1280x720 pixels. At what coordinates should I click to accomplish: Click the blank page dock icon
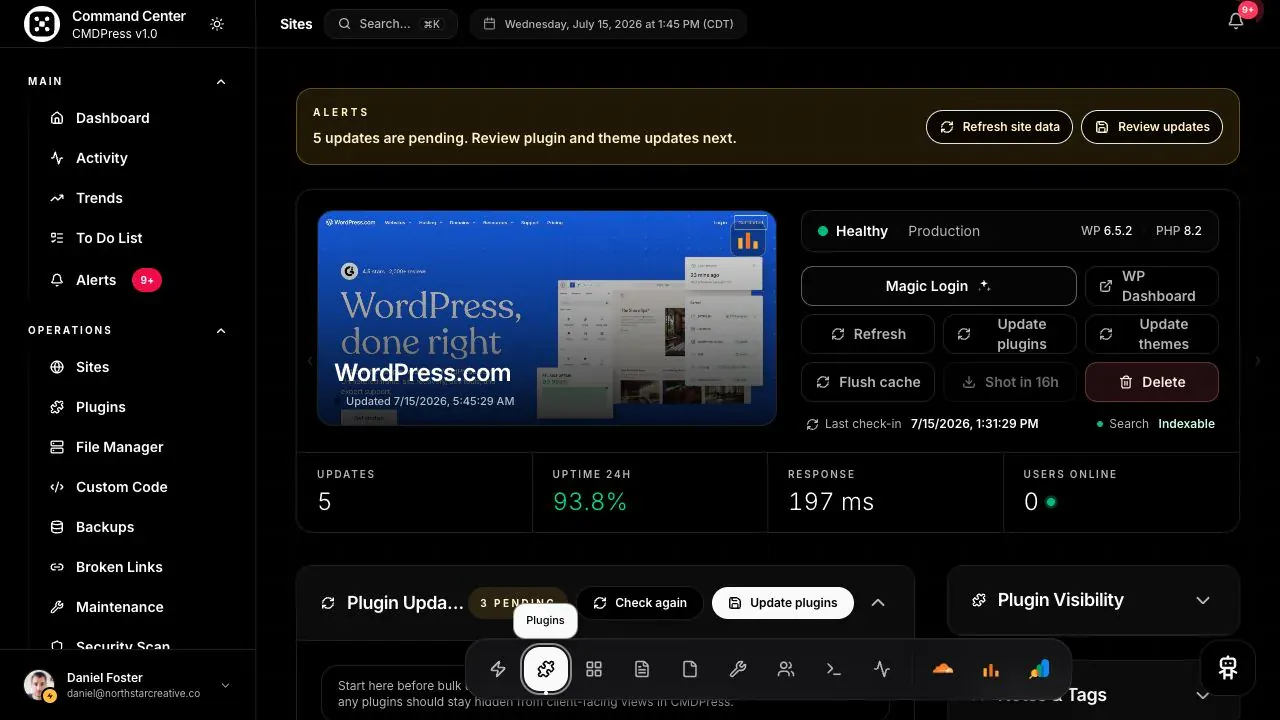coord(690,669)
